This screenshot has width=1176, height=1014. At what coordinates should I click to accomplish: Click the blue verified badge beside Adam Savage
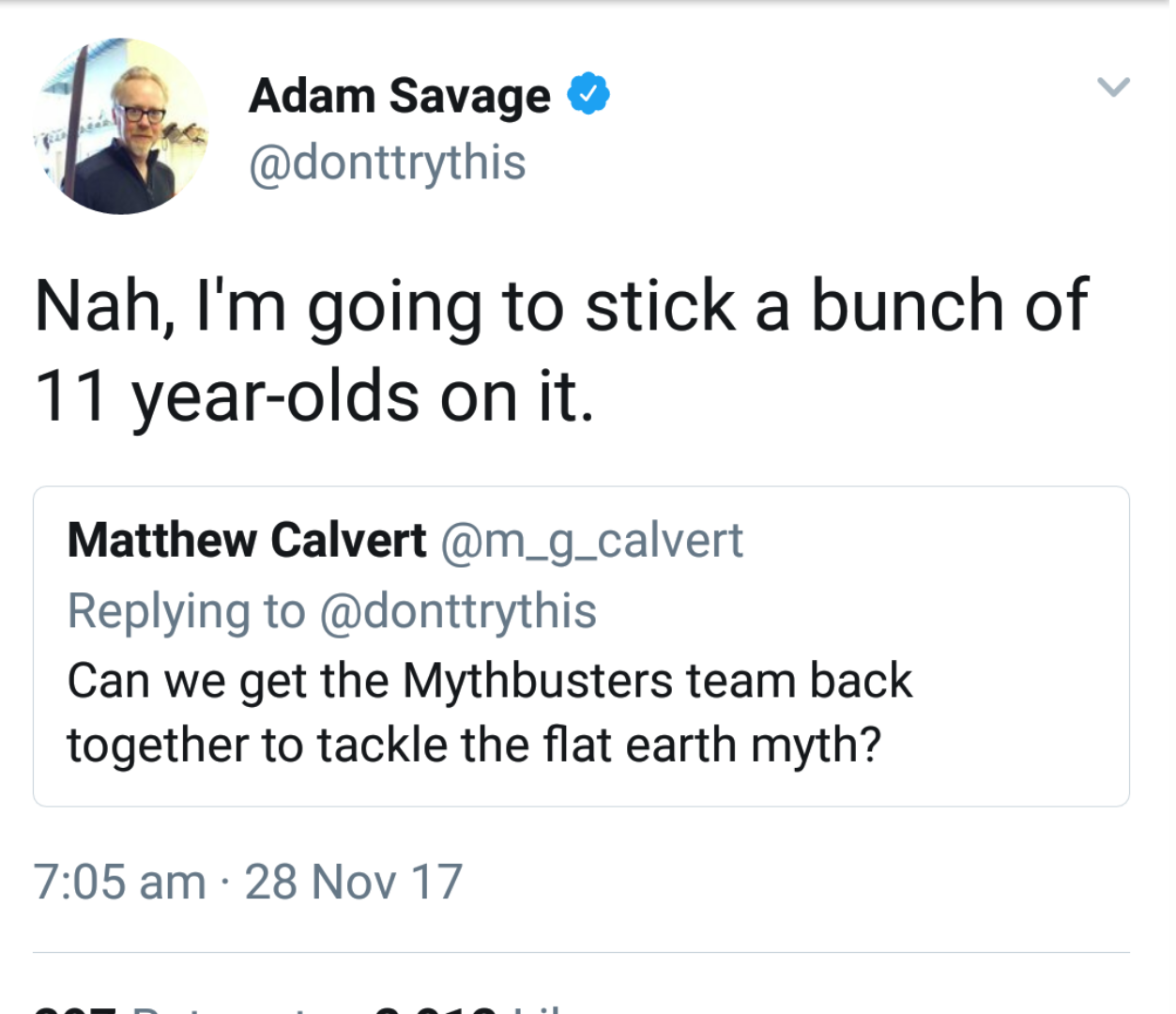[588, 94]
